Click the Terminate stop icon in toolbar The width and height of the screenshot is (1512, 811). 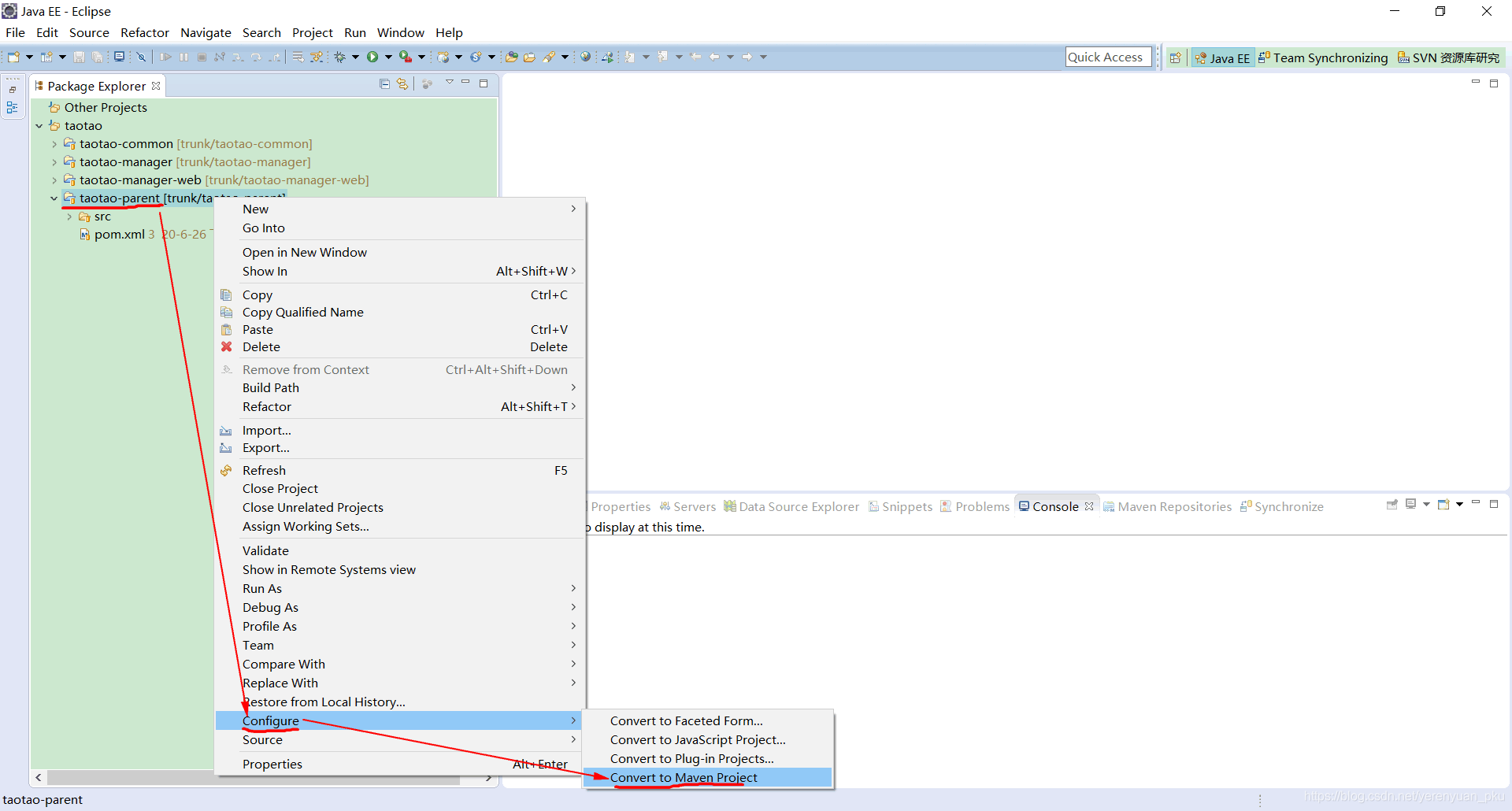tap(202, 57)
